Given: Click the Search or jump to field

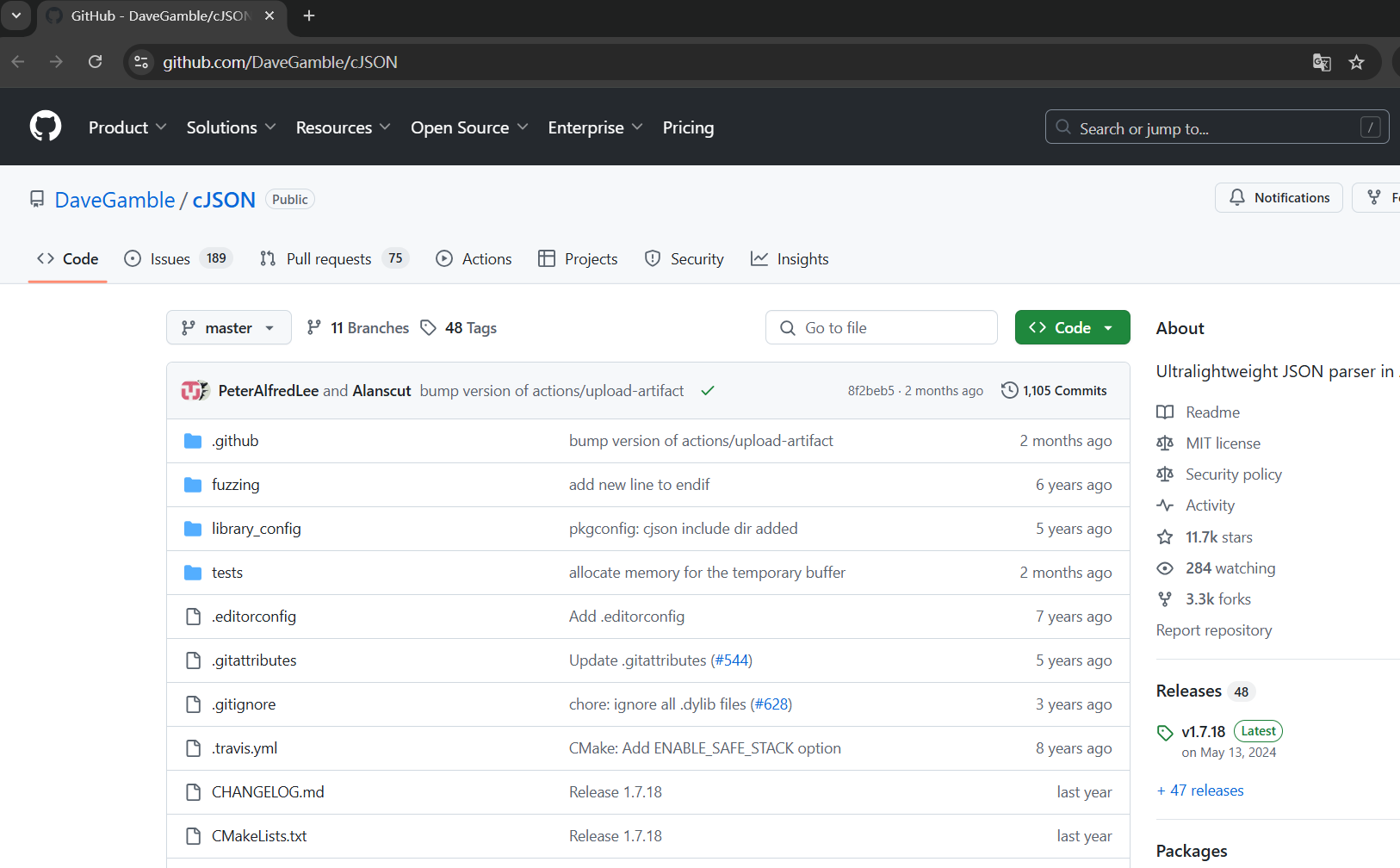Looking at the screenshot, I should 1217,127.
